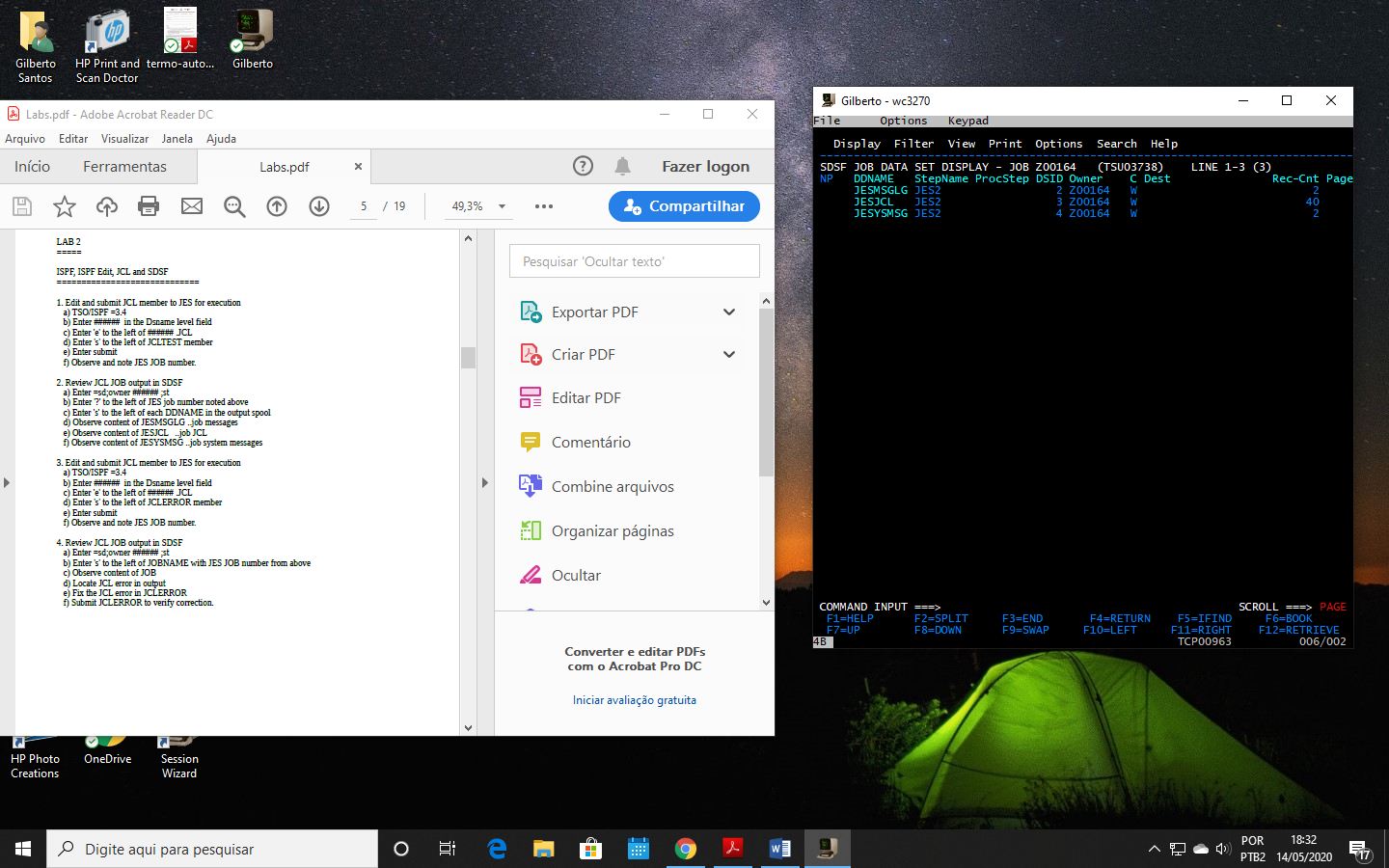Click the F3=END function key label
1389x868 pixels.
click(1022, 618)
